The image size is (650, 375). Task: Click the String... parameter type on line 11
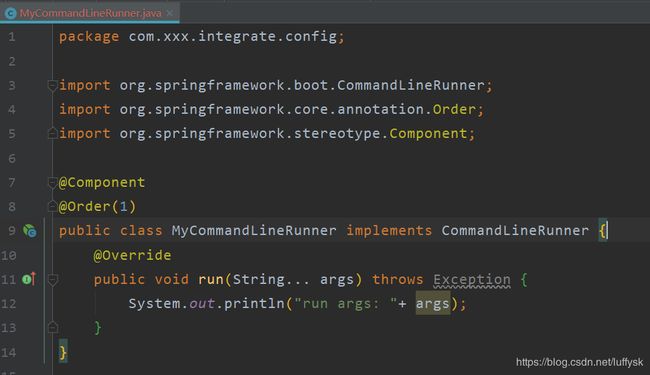271,279
